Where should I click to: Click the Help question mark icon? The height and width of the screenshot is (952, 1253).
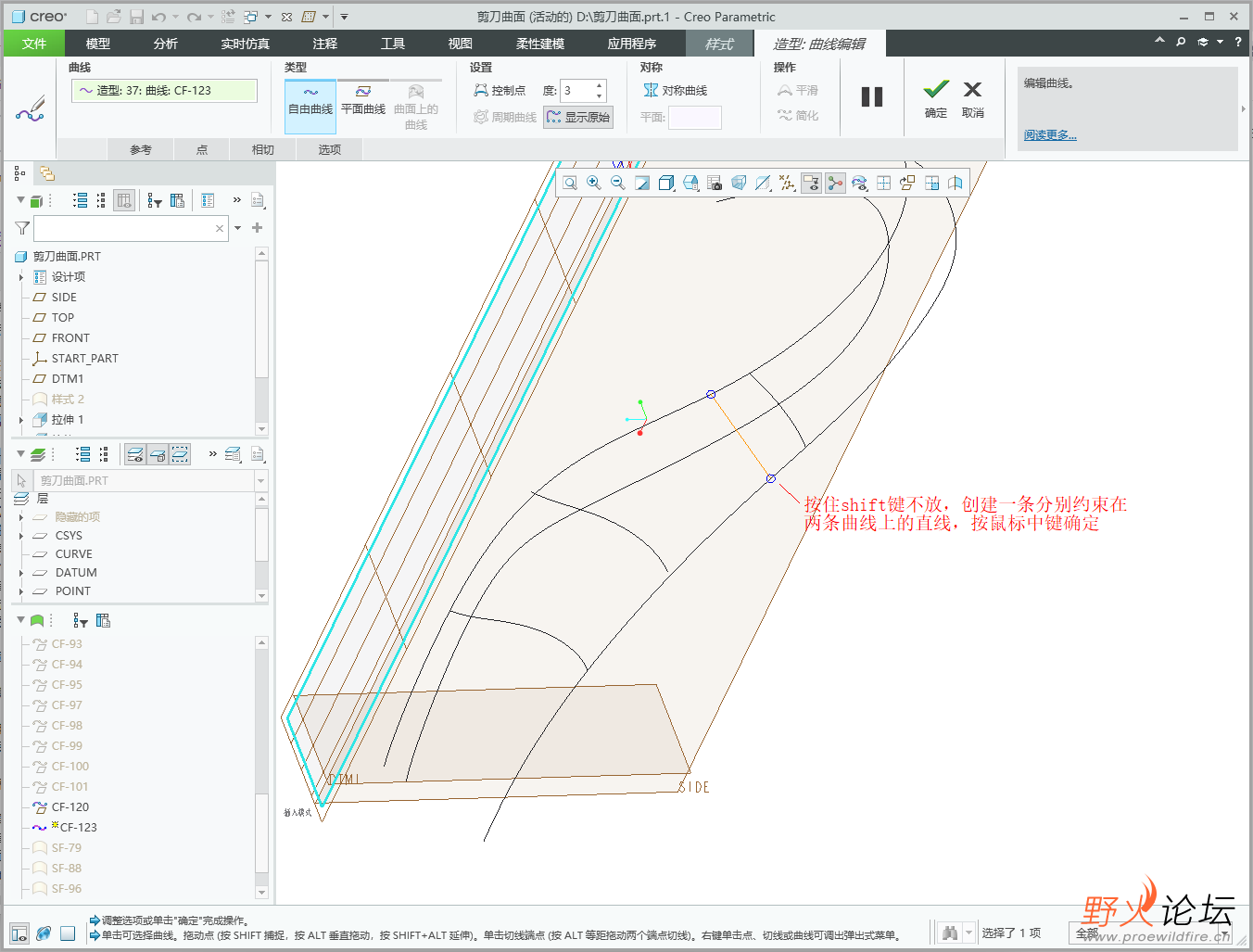click(1238, 42)
